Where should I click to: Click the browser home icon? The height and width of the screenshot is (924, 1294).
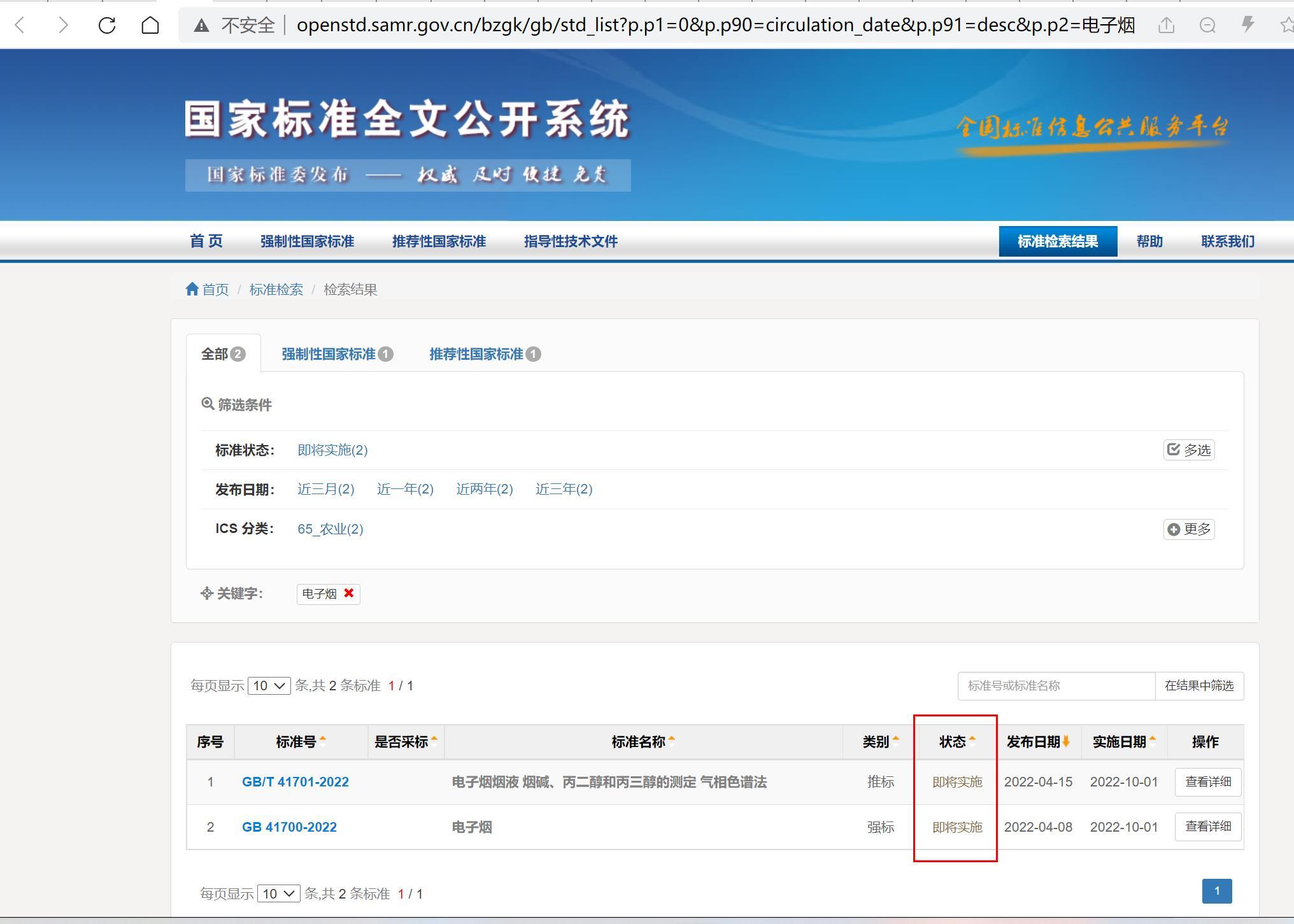150,25
